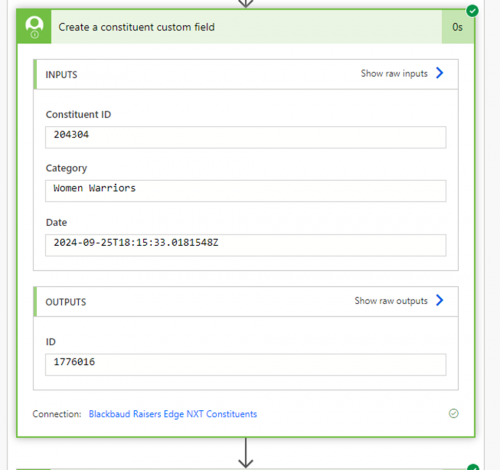This screenshot has width=500, height=470.
Task: Click the Blackbaud constituent connector icon
Action: 34,27
